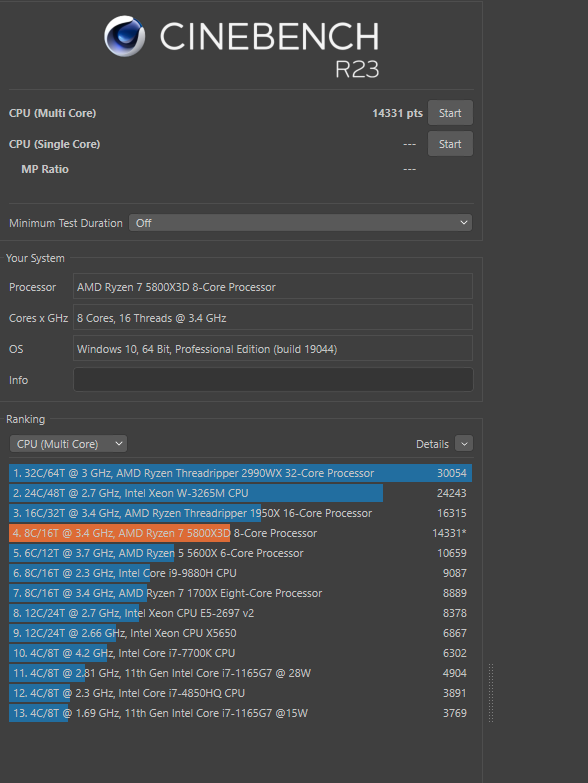
Task: Select the Ryzen 7 1700X ranking row
Action: click(x=240, y=593)
